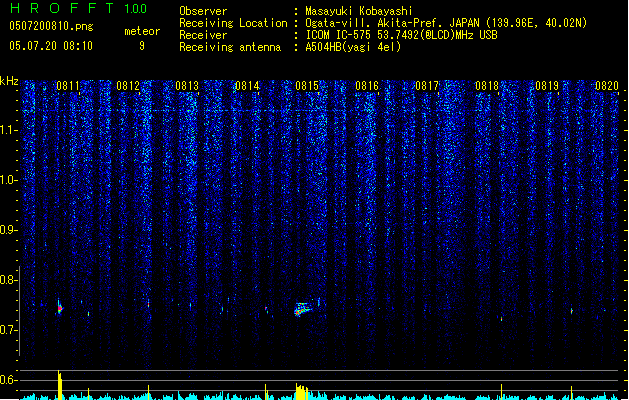Click the 0818 time marker
629x400 pixels.
tap(487, 86)
